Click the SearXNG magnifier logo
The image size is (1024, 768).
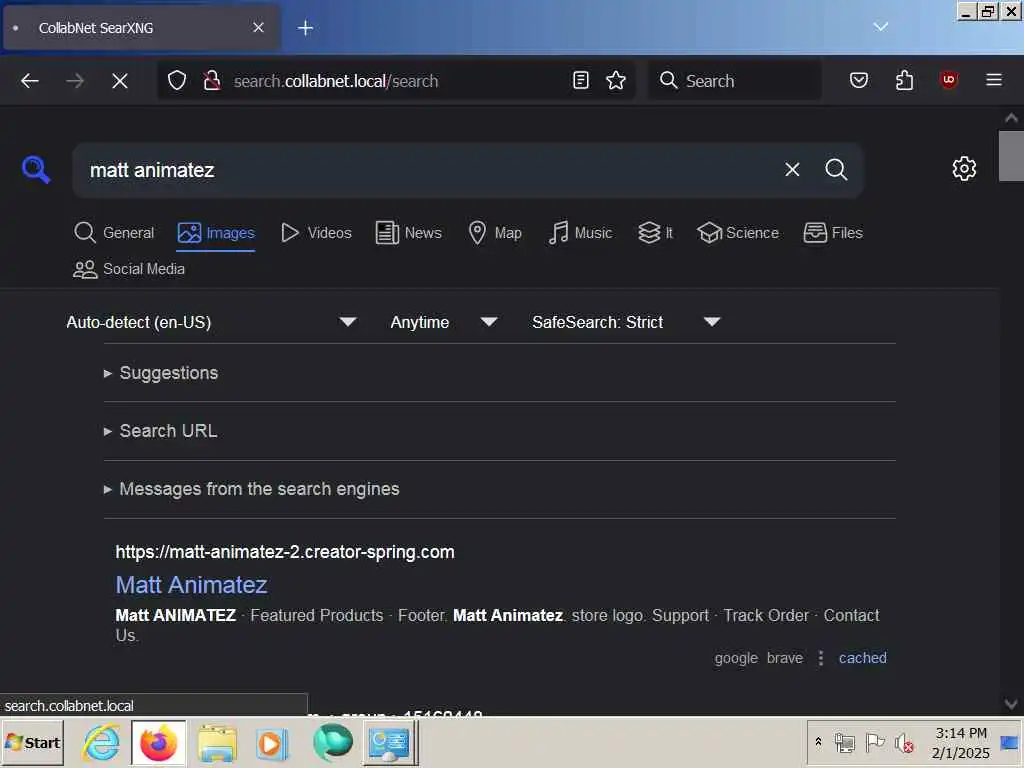(x=35, y=170)
